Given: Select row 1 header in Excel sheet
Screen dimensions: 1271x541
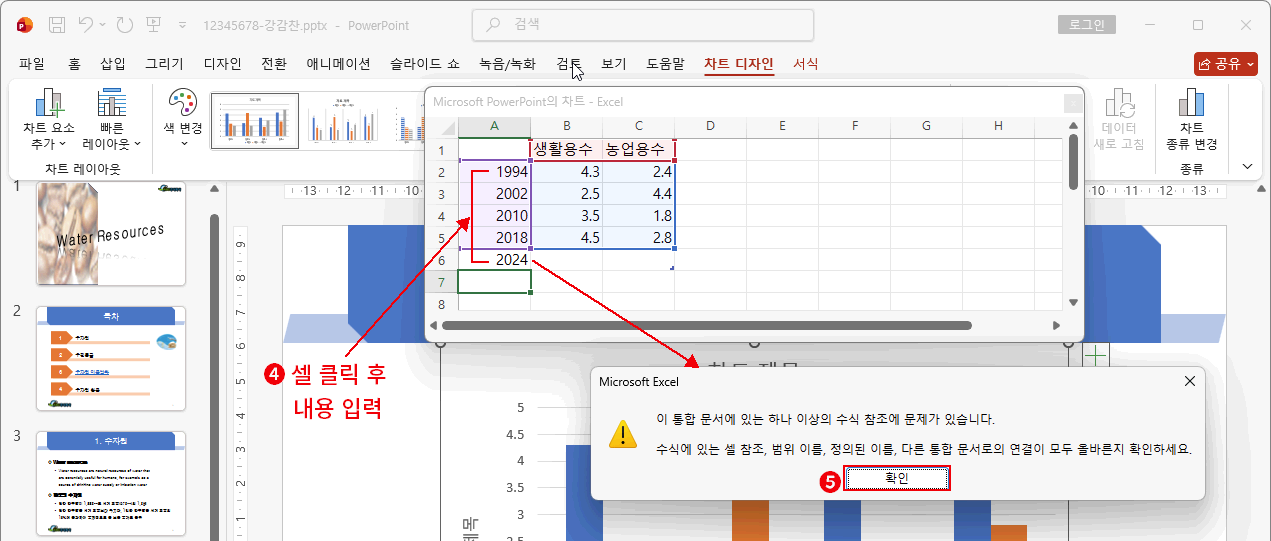Looking at the screenshot, I should [443, 151].
